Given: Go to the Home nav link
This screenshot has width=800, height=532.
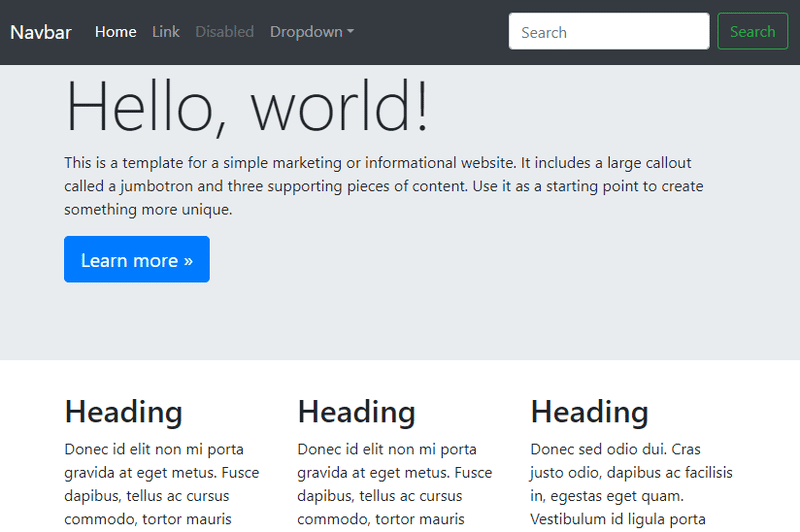Looking at the screenshot, I should coord(115,32).
